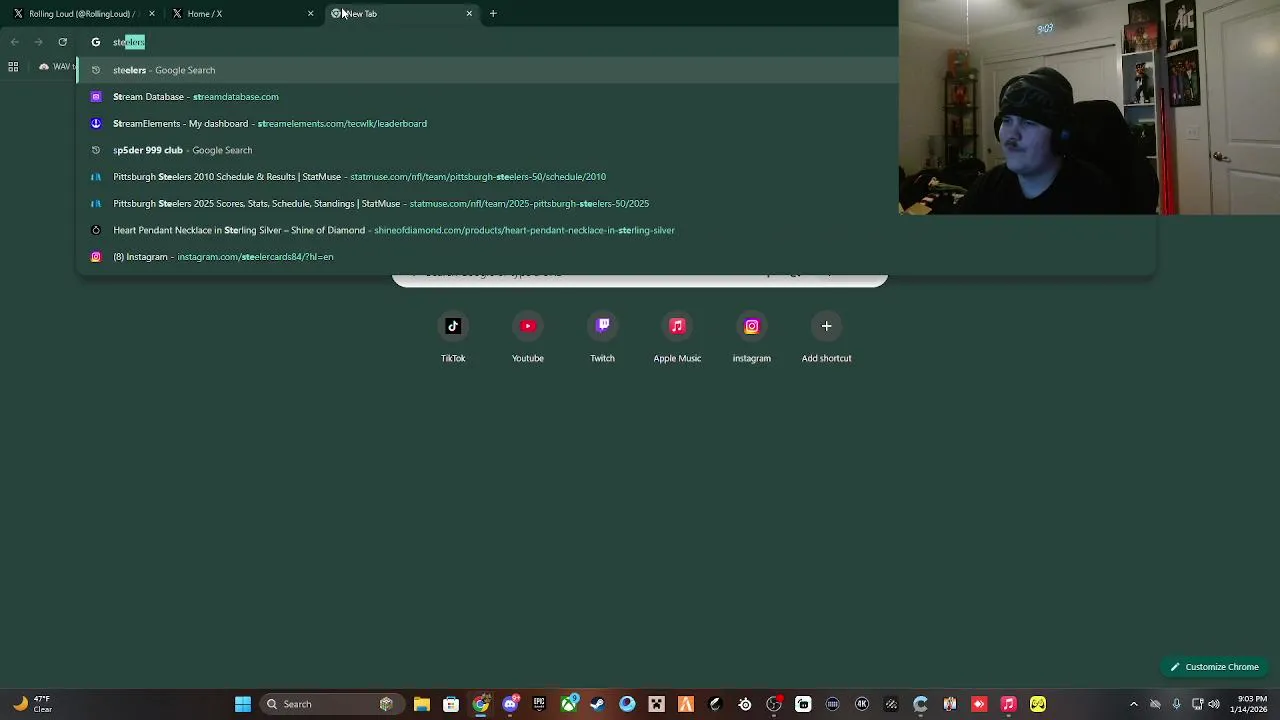Choose Steelers 2010 Schedule StatMuse suggestion
This screenshot has height=720, width=1280.
pyautogui.click(x=615, y=177)
